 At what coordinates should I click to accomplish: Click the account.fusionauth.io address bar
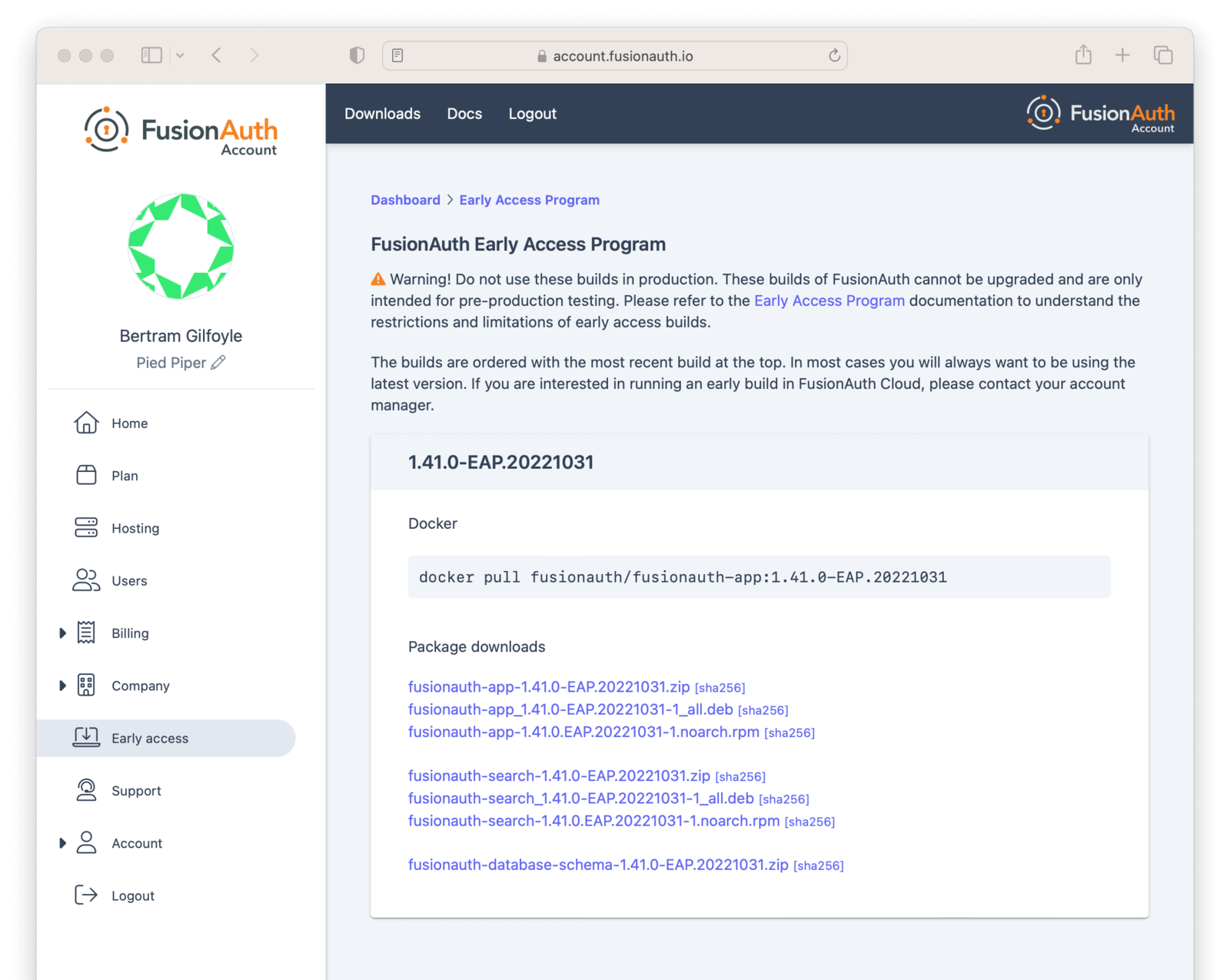pos(615,55)
